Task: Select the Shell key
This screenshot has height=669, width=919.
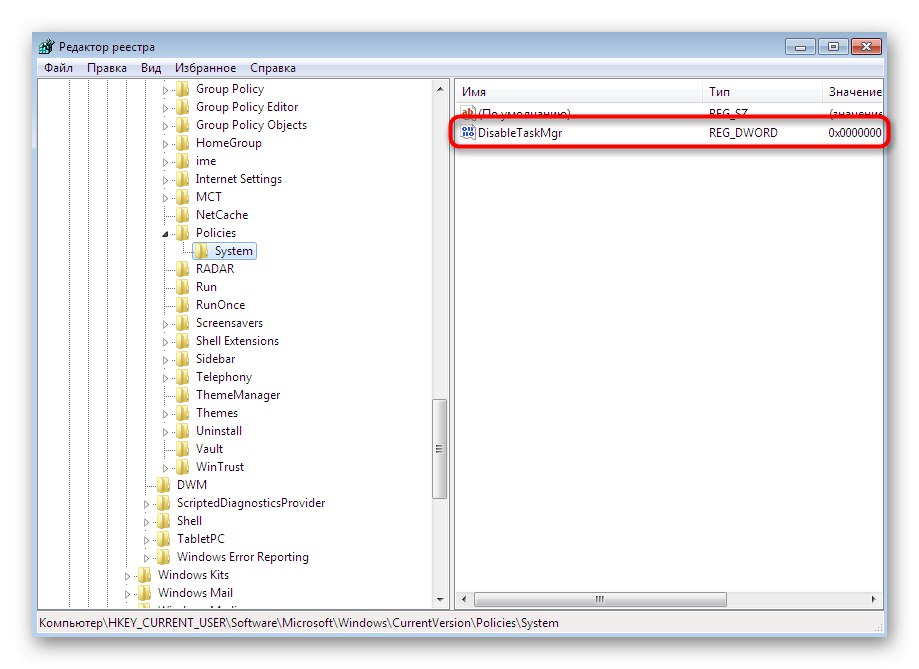Action: [189, 521]
